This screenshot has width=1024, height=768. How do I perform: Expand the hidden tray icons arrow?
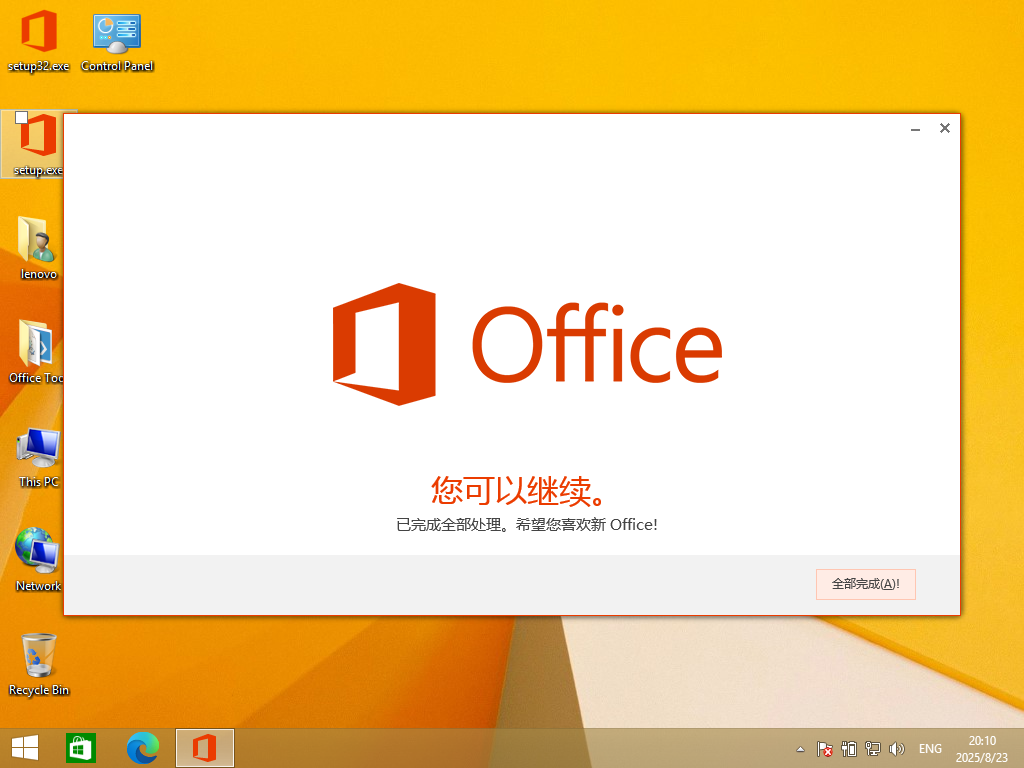(x=800, y=749)
